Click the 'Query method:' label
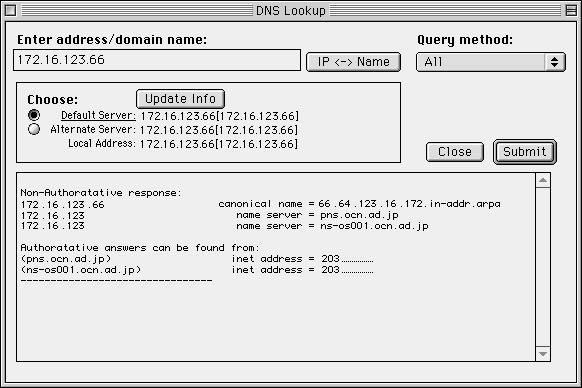582x388 pixels. (x=465, y=40)
